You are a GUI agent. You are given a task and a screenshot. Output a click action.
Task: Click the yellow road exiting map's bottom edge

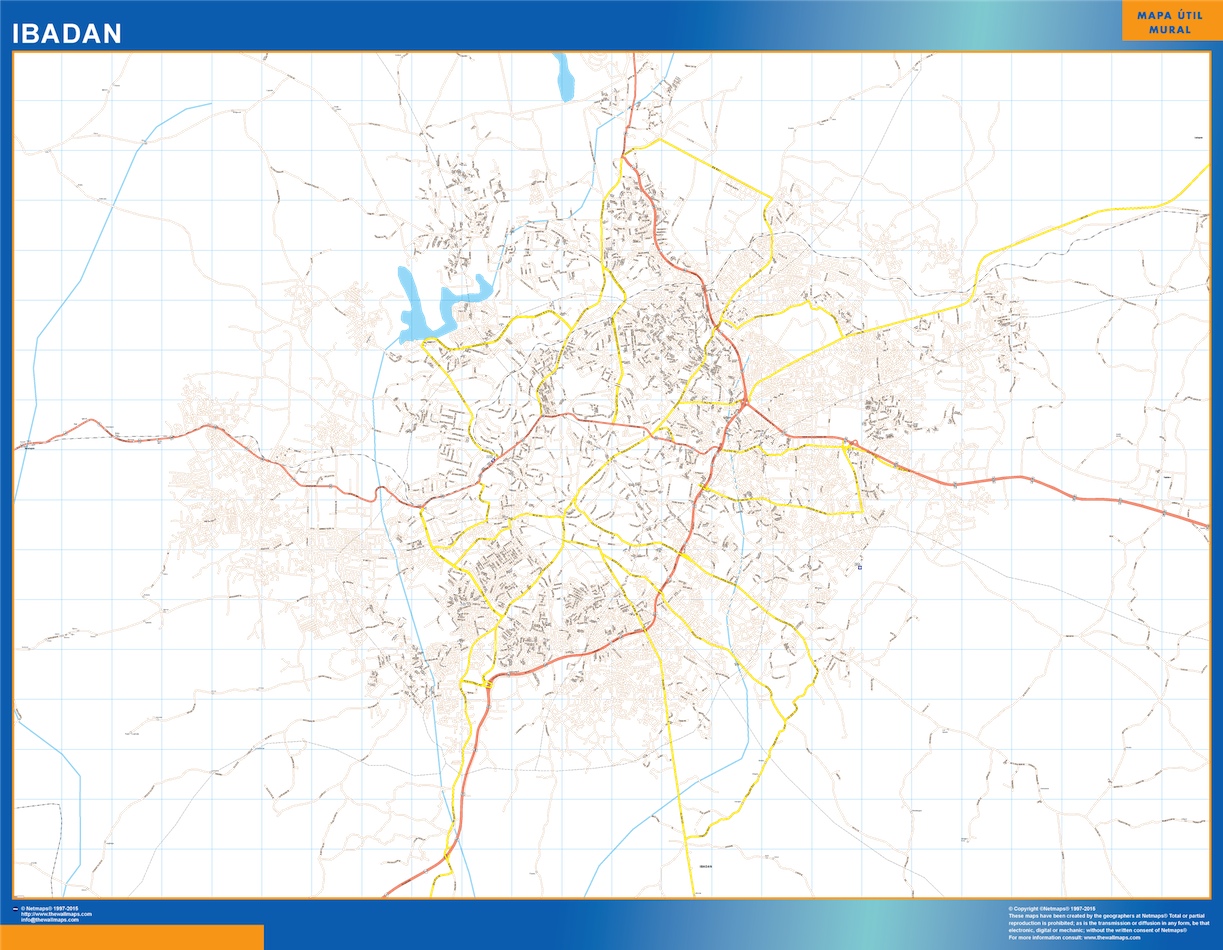point(692,890)
